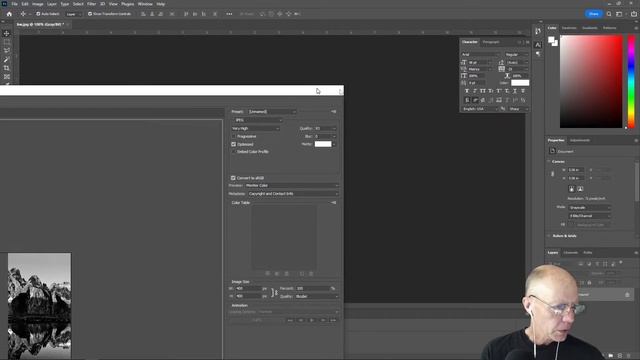This screenshot has width=640, height=360.
Task: Open the Metadata Copyright and Contact Info dropdown
Action: [293, 193]
